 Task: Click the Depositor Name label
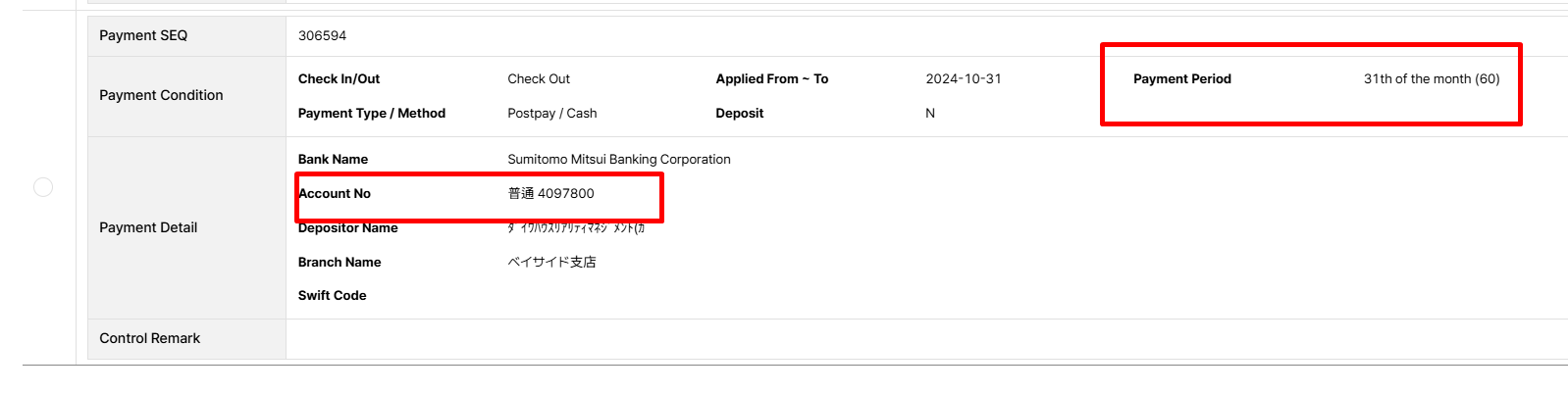click(x=347, y=228)
